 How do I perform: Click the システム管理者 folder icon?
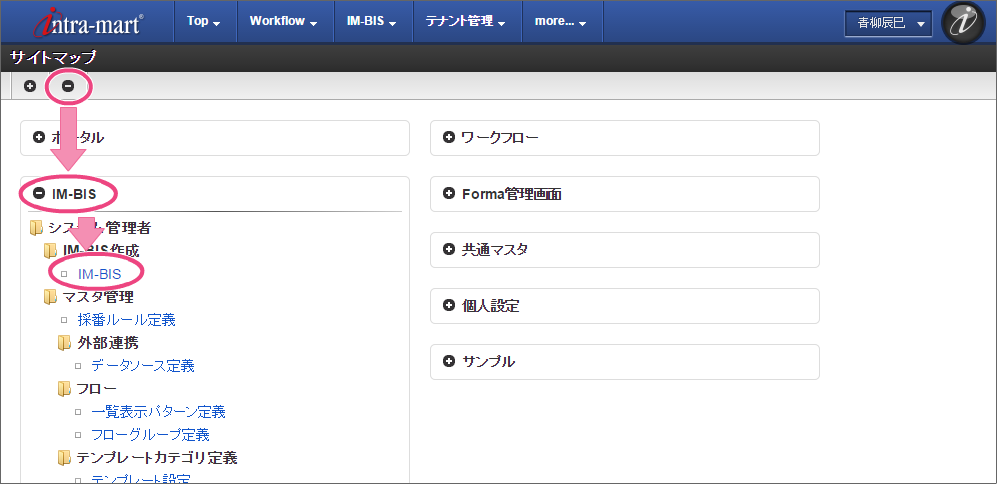37,228
